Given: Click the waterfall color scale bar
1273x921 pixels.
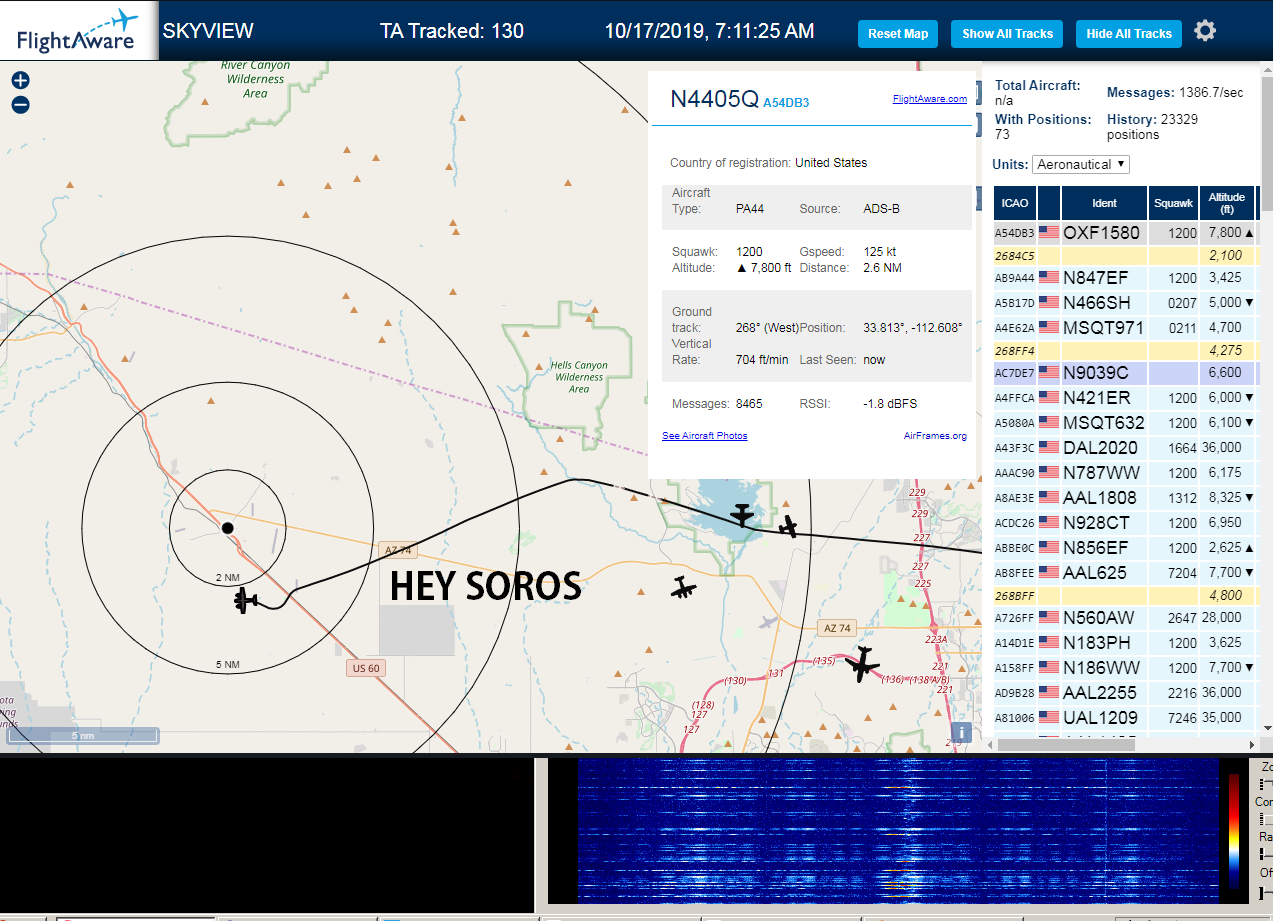Looking at the screenshot, I should [x=1233, y=831].
